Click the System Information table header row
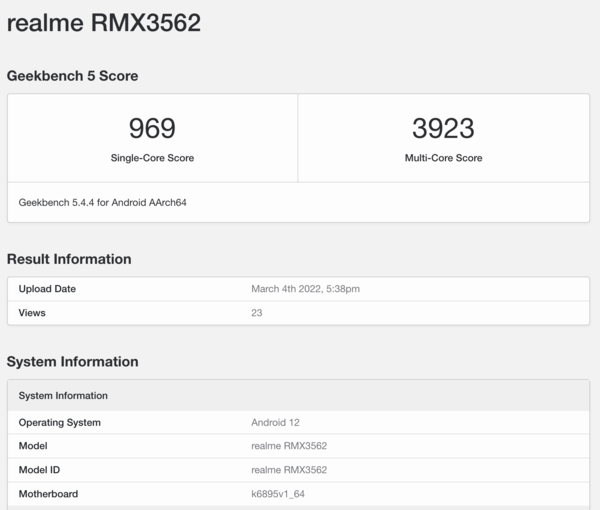The height and width of the screenshot is (510, 600). (298, 396)
